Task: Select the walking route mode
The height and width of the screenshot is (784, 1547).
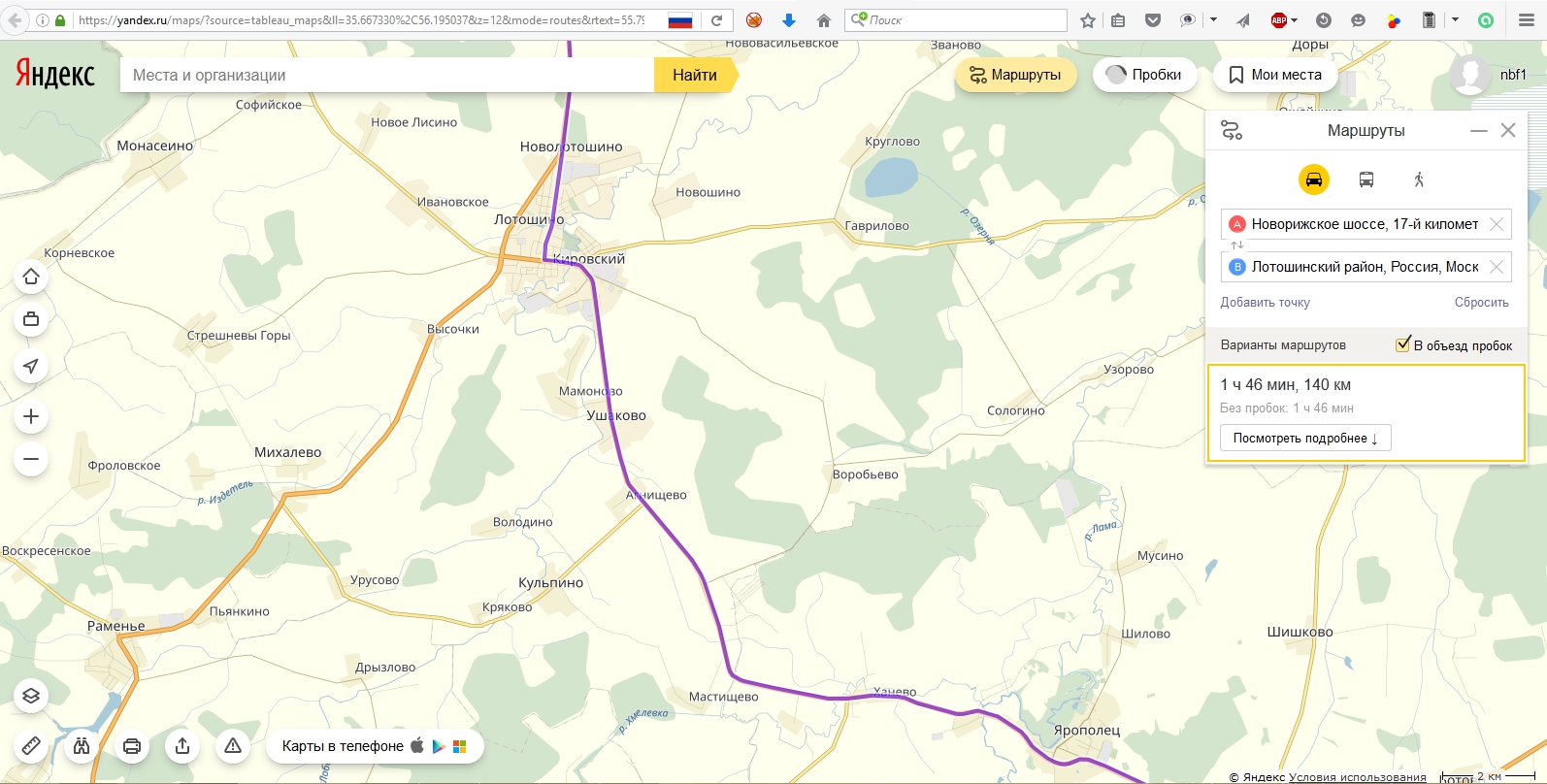Action: tap(1419, 180)
